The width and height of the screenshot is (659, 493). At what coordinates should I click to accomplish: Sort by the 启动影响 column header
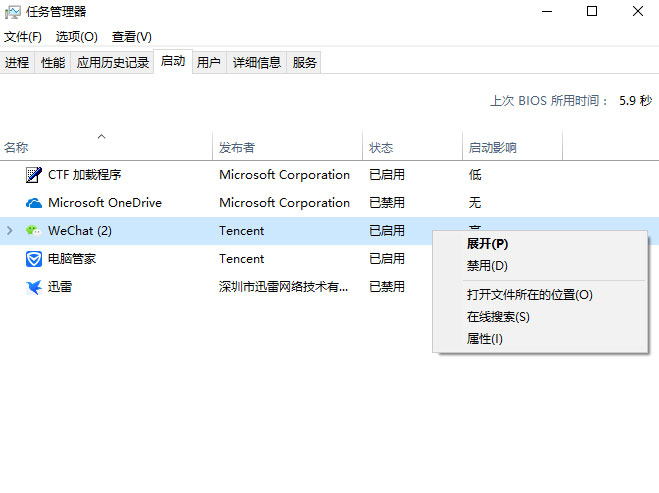(x=512, y=148)
